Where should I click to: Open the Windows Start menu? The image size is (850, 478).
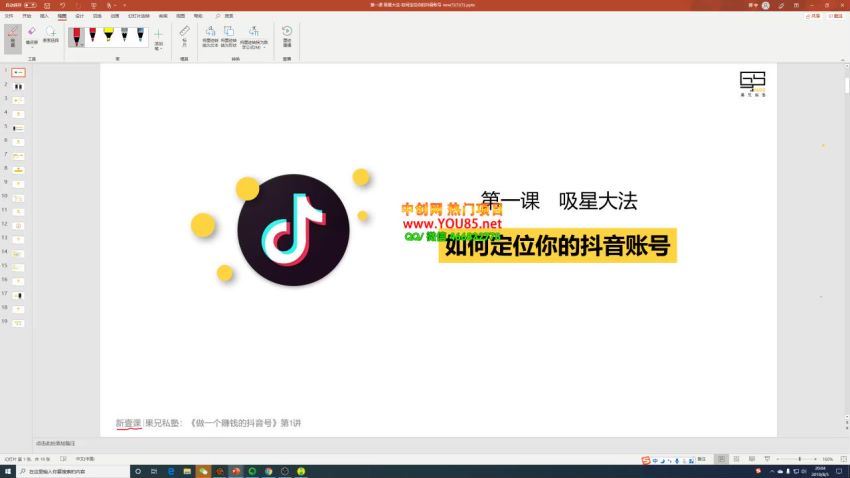(x=8, y=471)
